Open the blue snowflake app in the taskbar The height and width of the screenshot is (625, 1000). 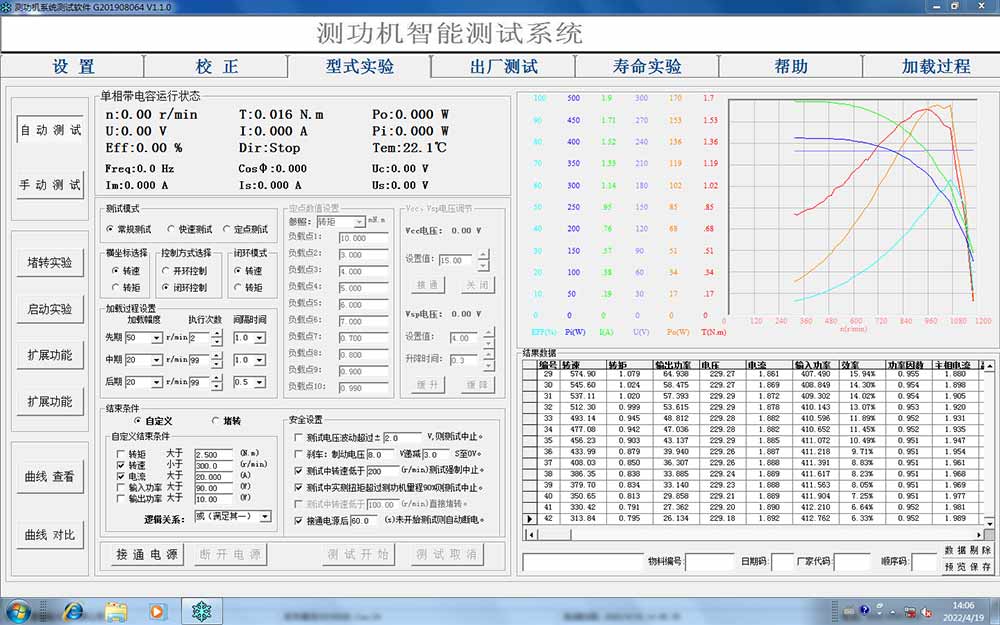(x=197, y=612)
